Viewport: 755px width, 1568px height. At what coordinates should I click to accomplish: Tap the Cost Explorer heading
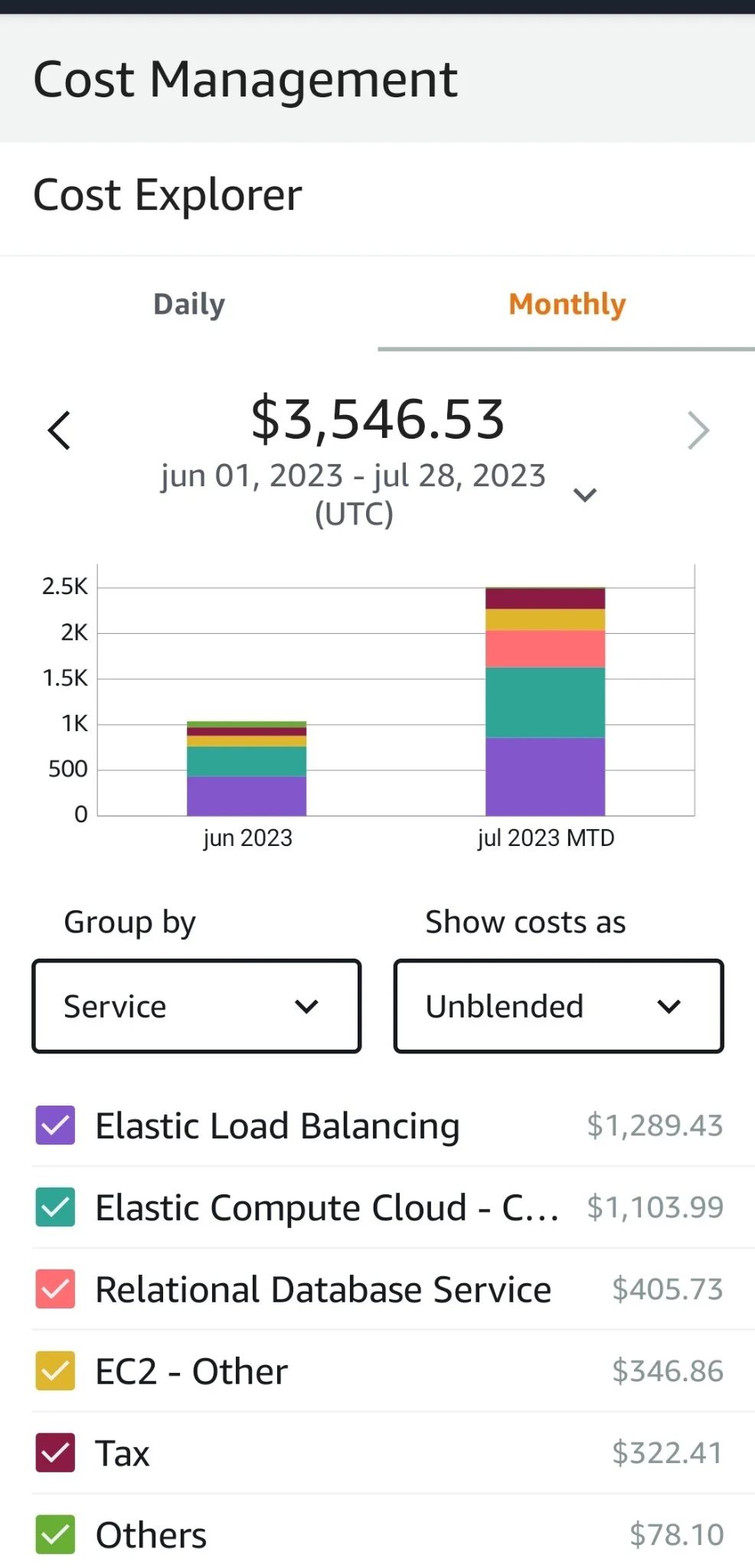point(168,195)
